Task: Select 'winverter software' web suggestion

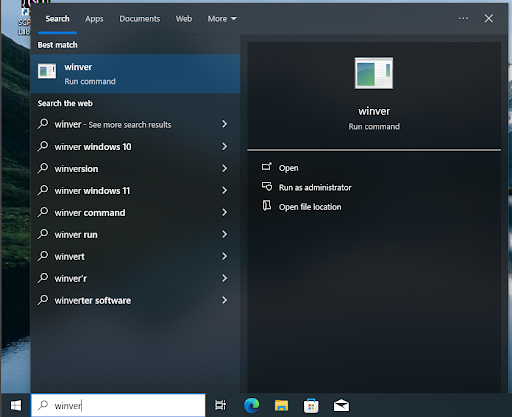Action: click(135, 300)
